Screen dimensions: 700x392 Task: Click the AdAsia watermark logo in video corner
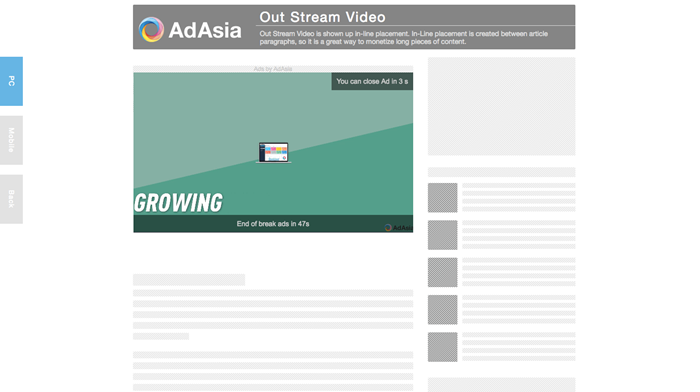[398, 228]
